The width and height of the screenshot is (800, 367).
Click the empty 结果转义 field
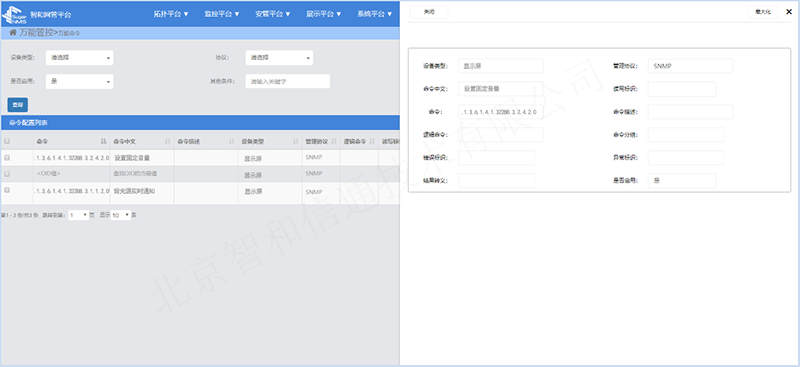(x=496, y=181)
